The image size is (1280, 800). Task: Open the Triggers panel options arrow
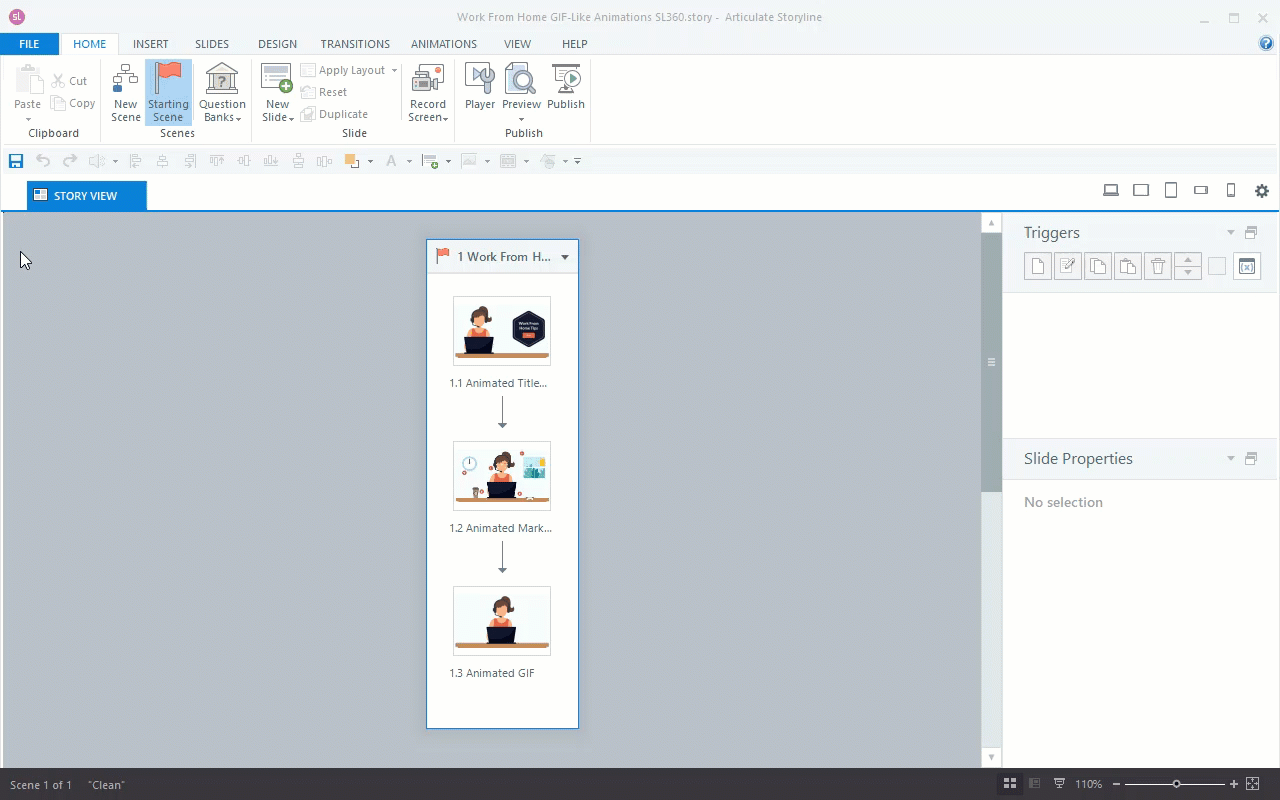point(1231,233)
